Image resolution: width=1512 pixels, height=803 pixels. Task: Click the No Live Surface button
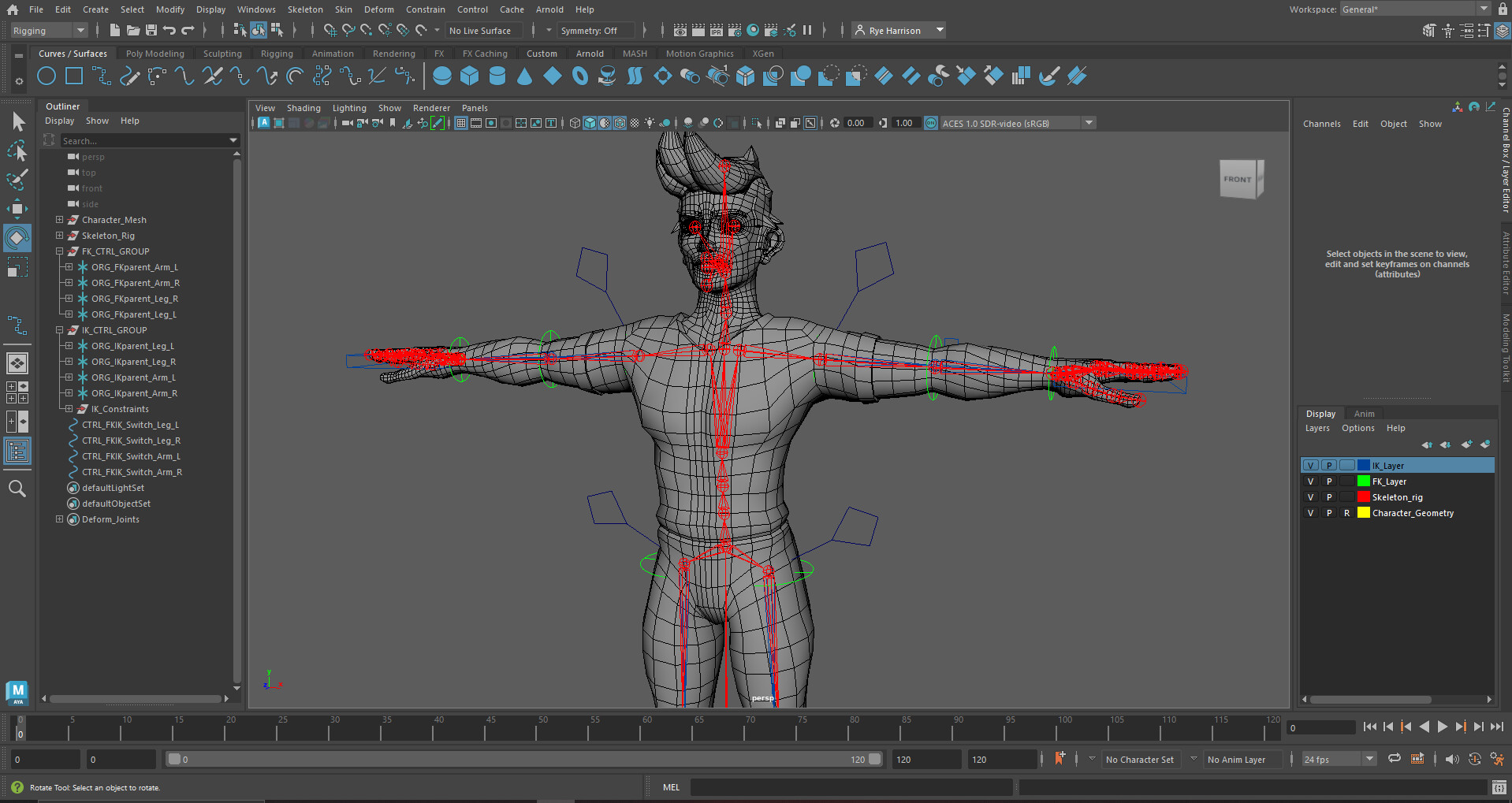[483, 30]
